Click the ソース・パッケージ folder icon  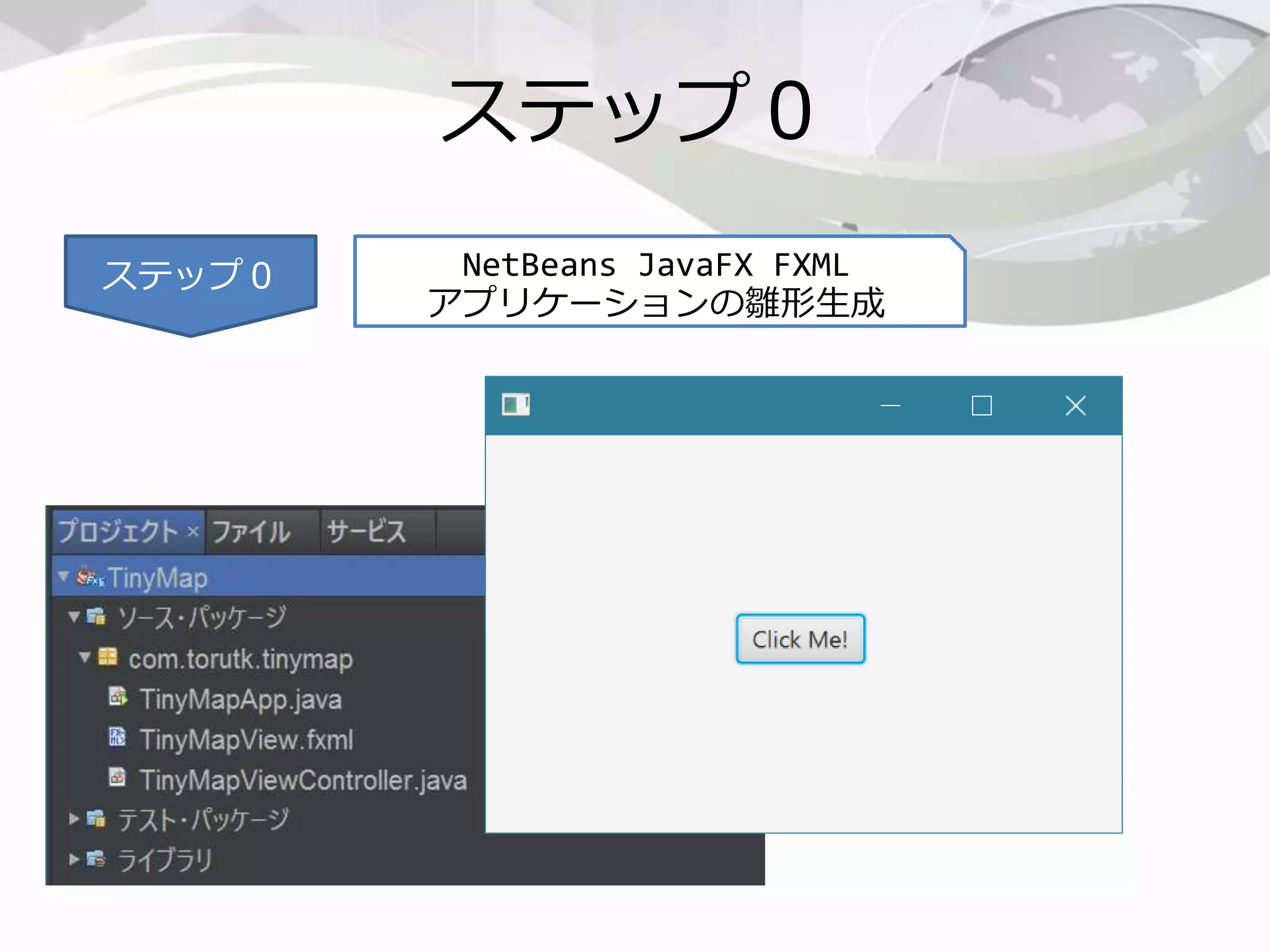[96, 617]
